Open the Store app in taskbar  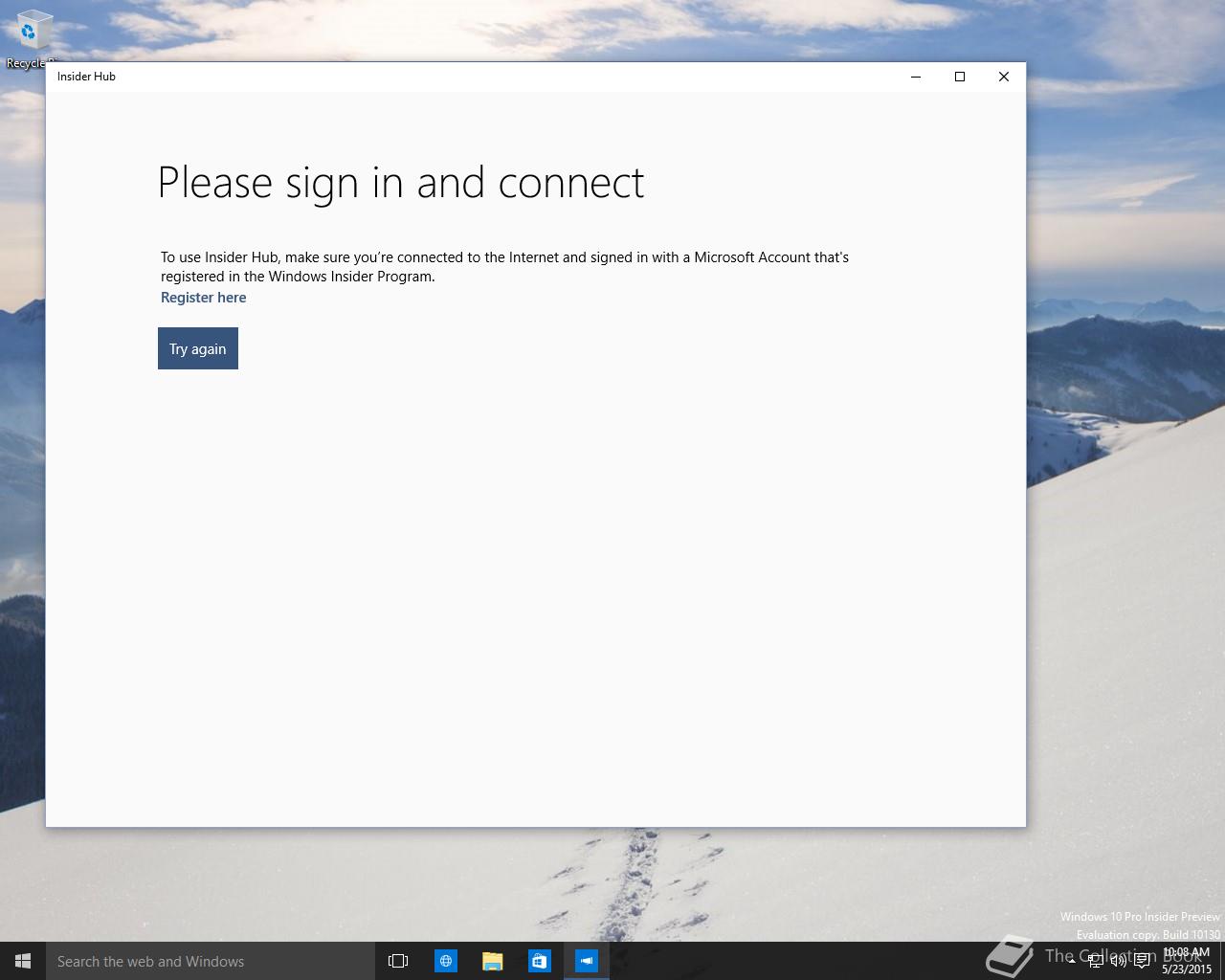(x=539, y=961)
